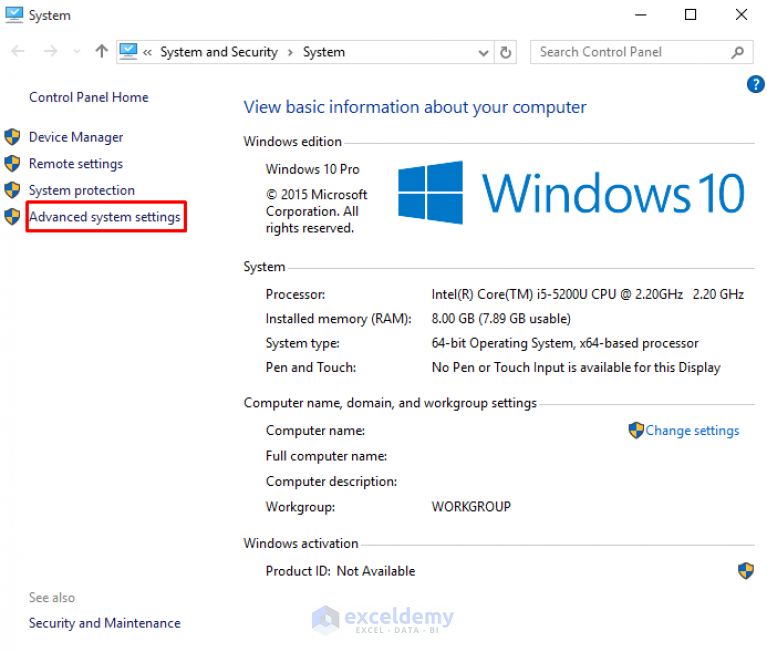
Task: Click the Forward arrow navigation button
Action: (x=50, y=51)
